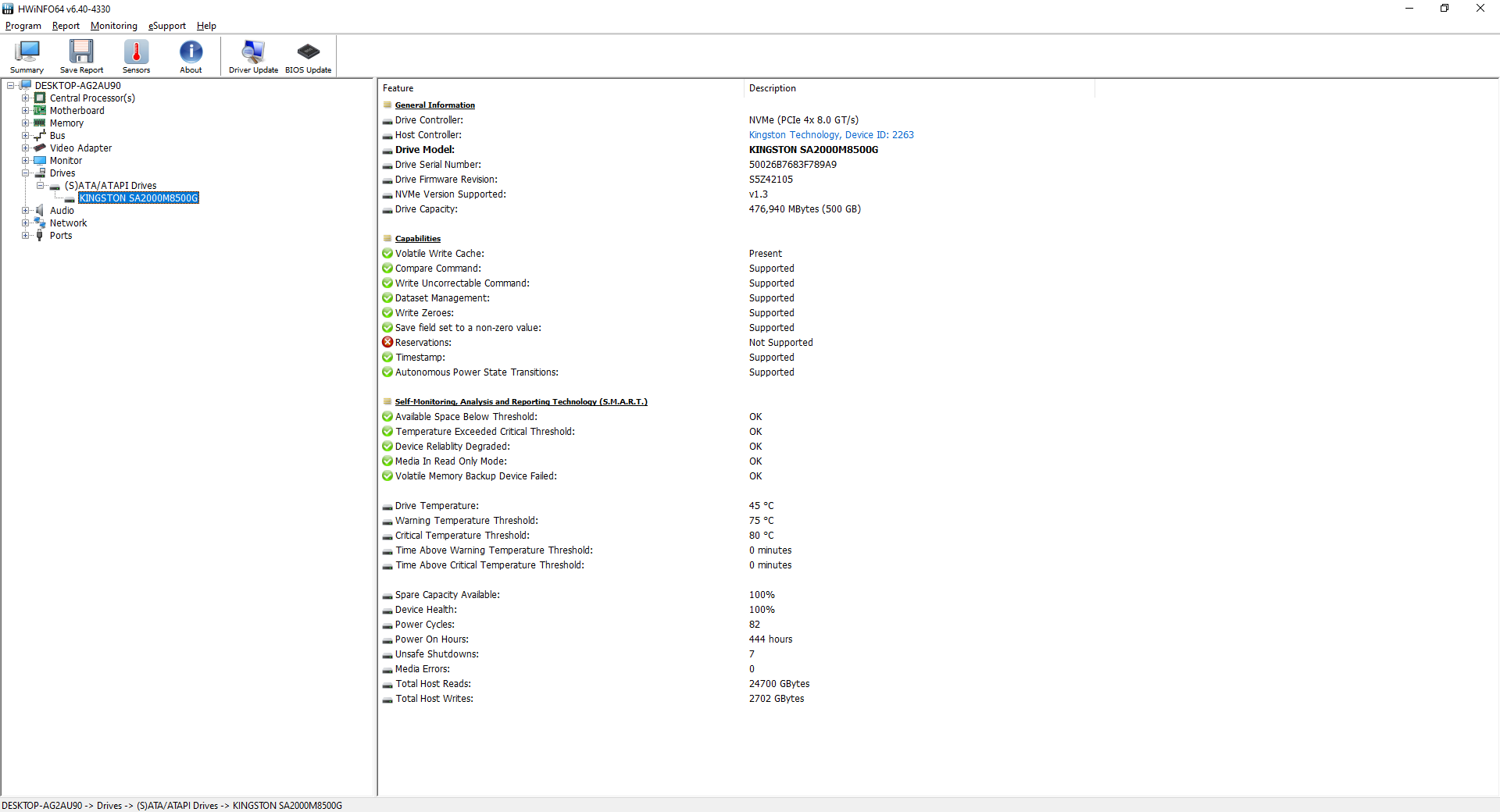
Task: Click the Monitor tree icon
Action: [40, 161]
